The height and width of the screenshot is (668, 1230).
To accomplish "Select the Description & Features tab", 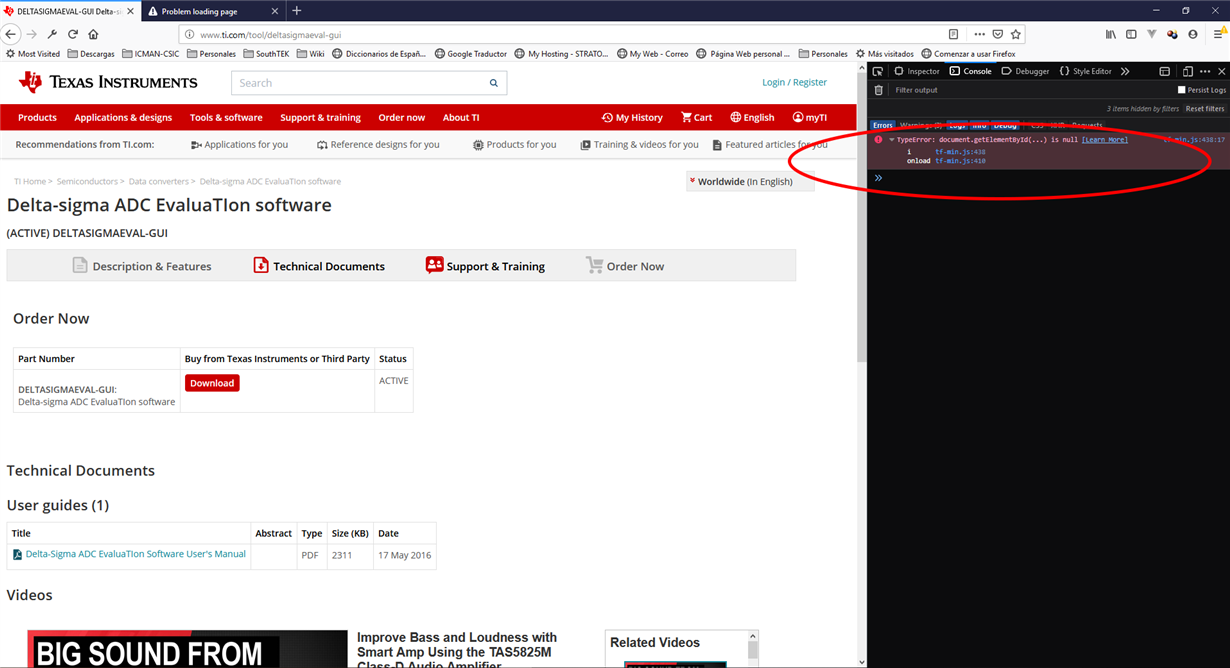I will pos(141,266).
